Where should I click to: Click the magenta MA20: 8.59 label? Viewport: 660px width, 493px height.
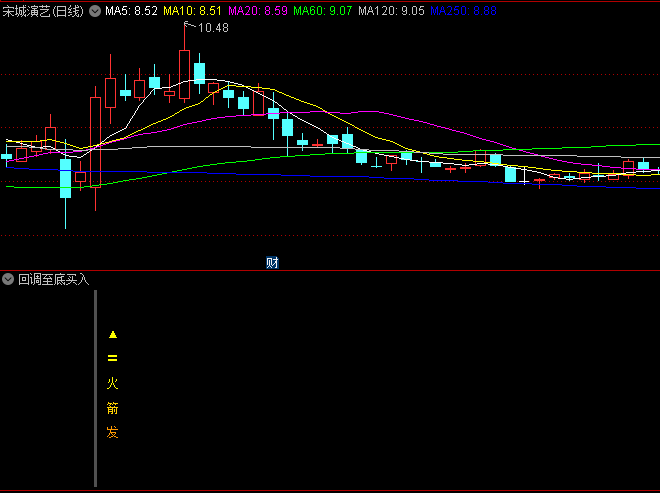click(259, 10)
